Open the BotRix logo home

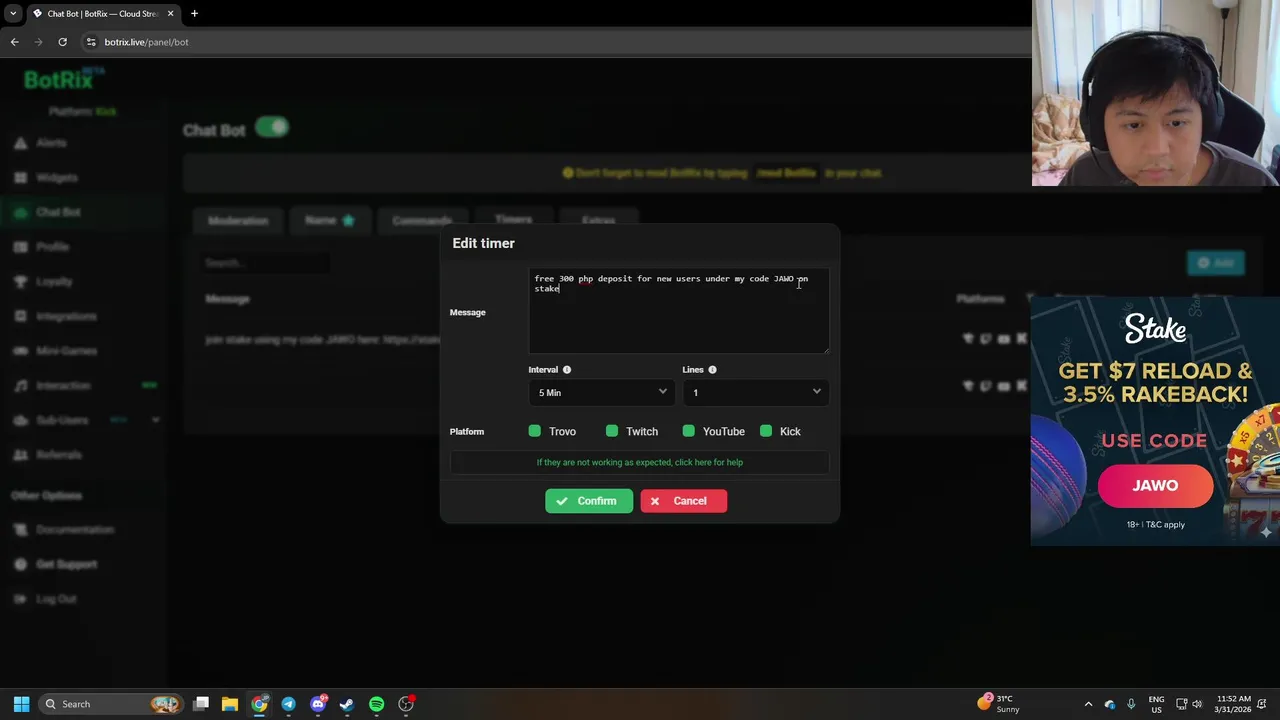point(64,80)
